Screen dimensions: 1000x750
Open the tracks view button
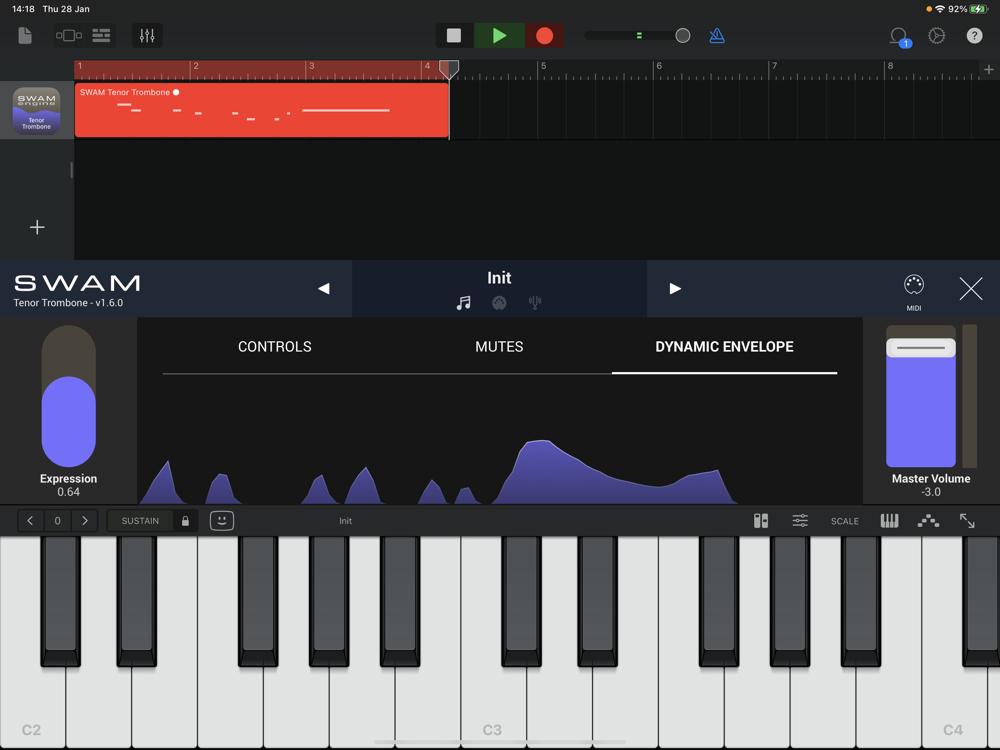(101, 36)
